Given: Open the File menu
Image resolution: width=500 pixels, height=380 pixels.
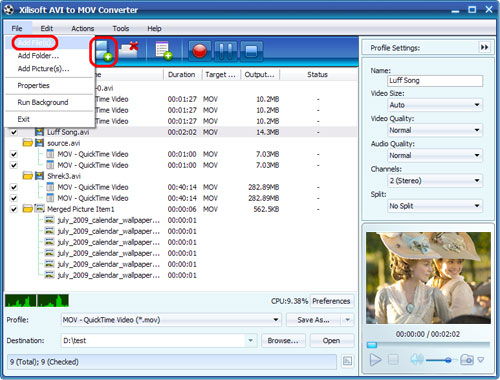Looking at the screenshot, I should pyautogui.click(x=17, y=29).
